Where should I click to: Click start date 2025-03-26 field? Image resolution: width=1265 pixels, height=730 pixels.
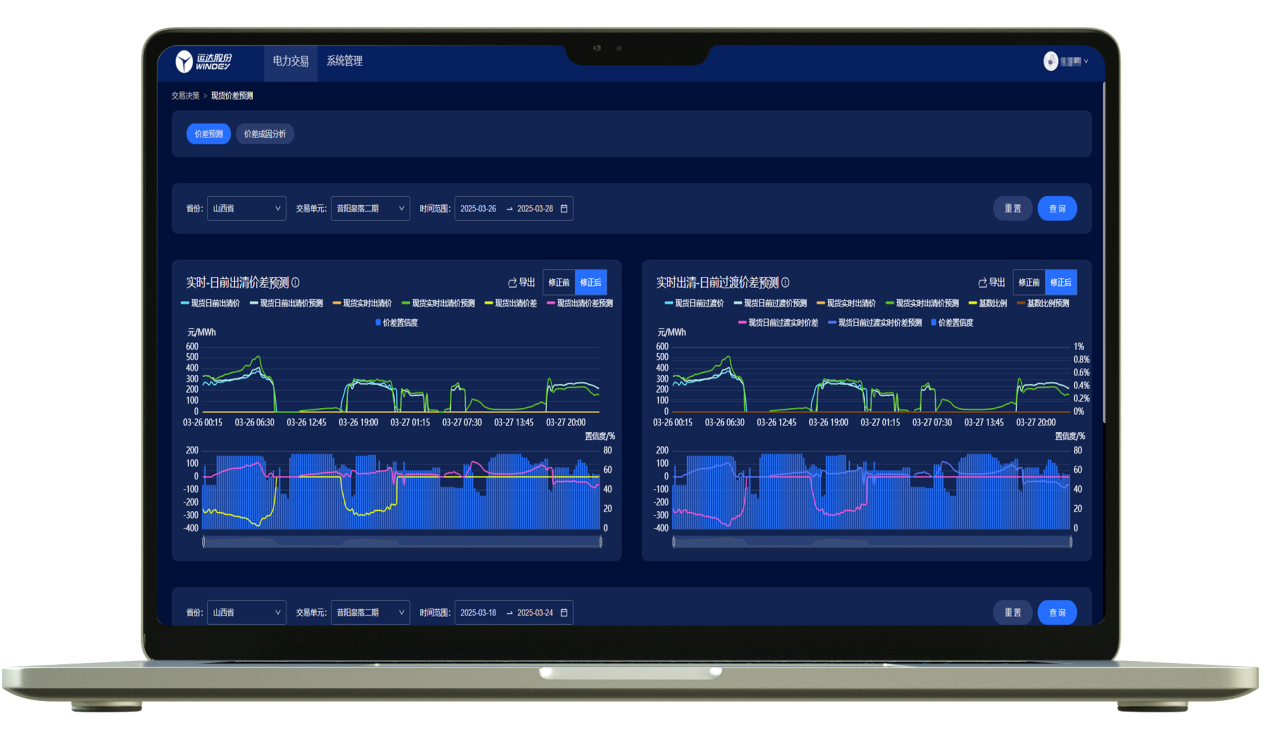[478, 209]
